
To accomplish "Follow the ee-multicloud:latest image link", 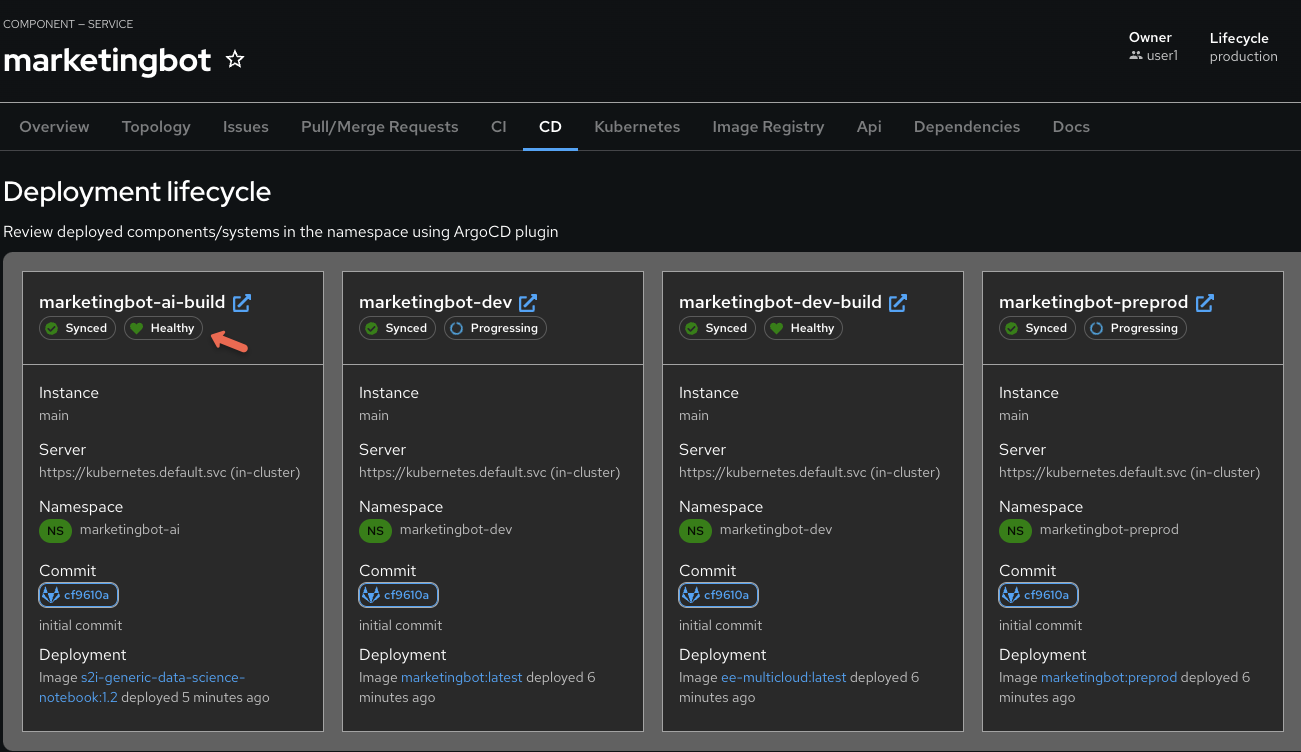I will coord(783,678).
